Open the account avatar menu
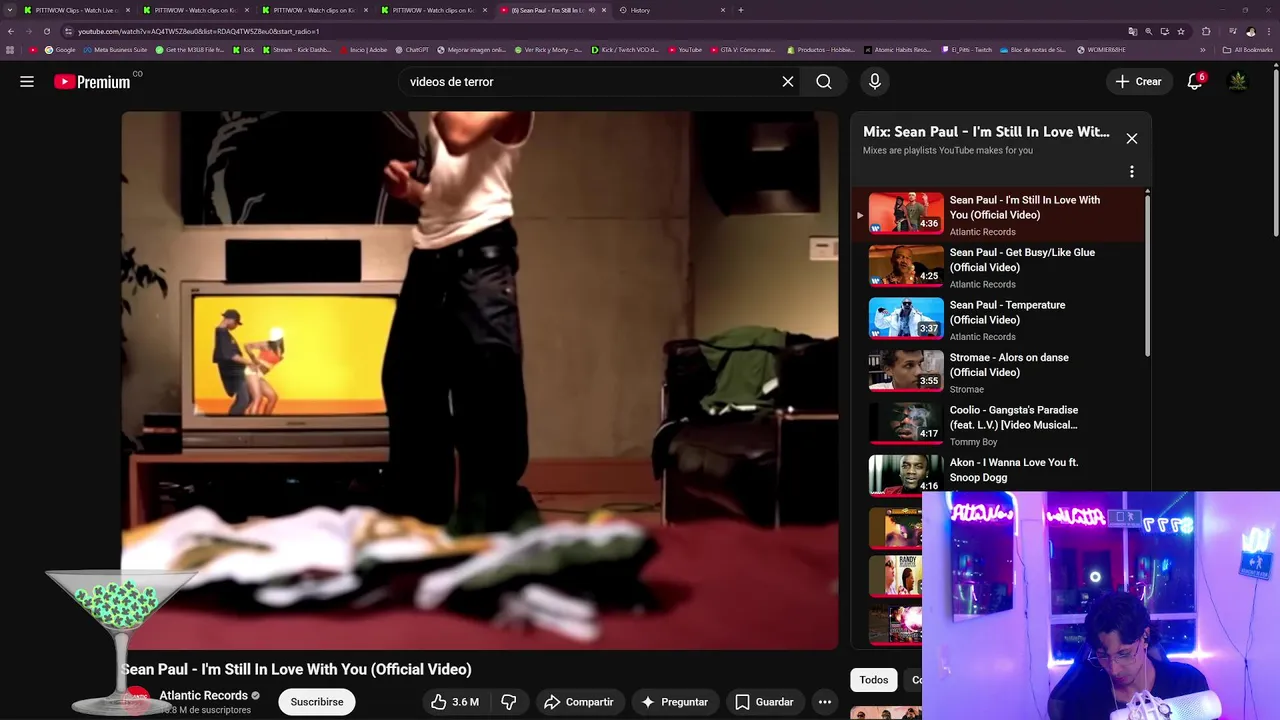1280x720 pixels. click(x=1238, y=82)
